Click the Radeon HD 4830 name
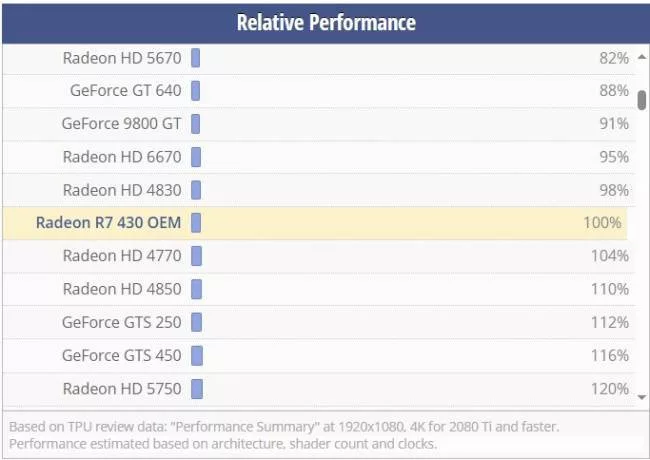Screen dimensions: 650x460 [122, 190]
